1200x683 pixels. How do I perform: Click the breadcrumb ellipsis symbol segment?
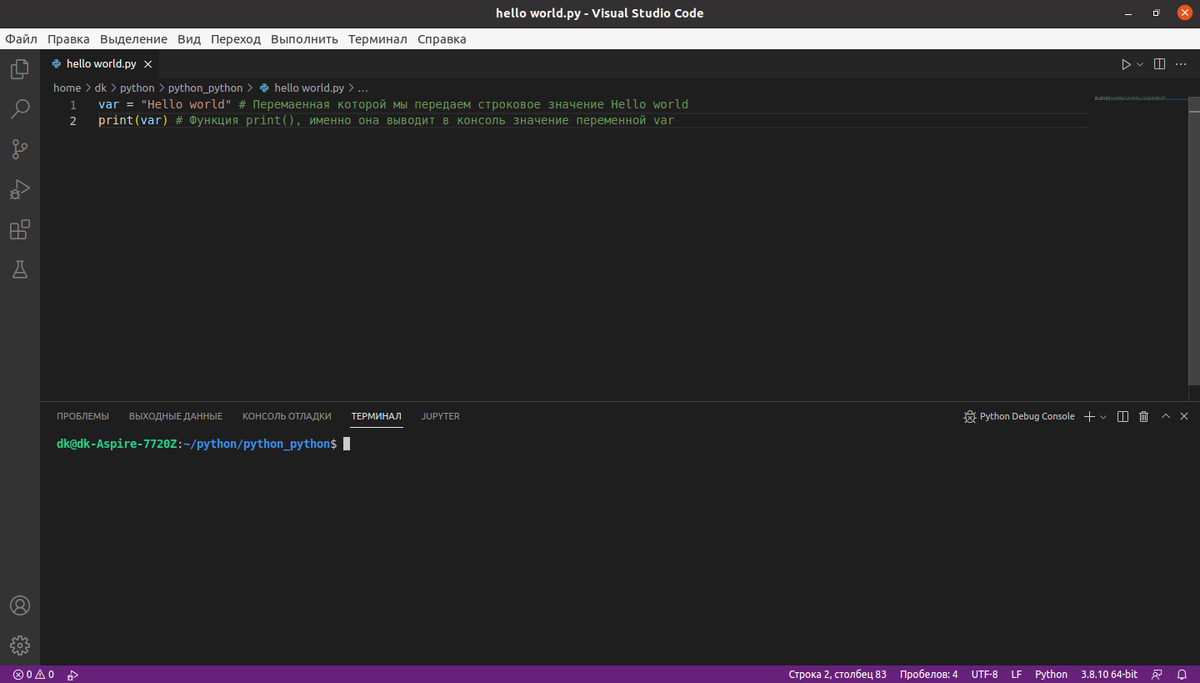363,88
